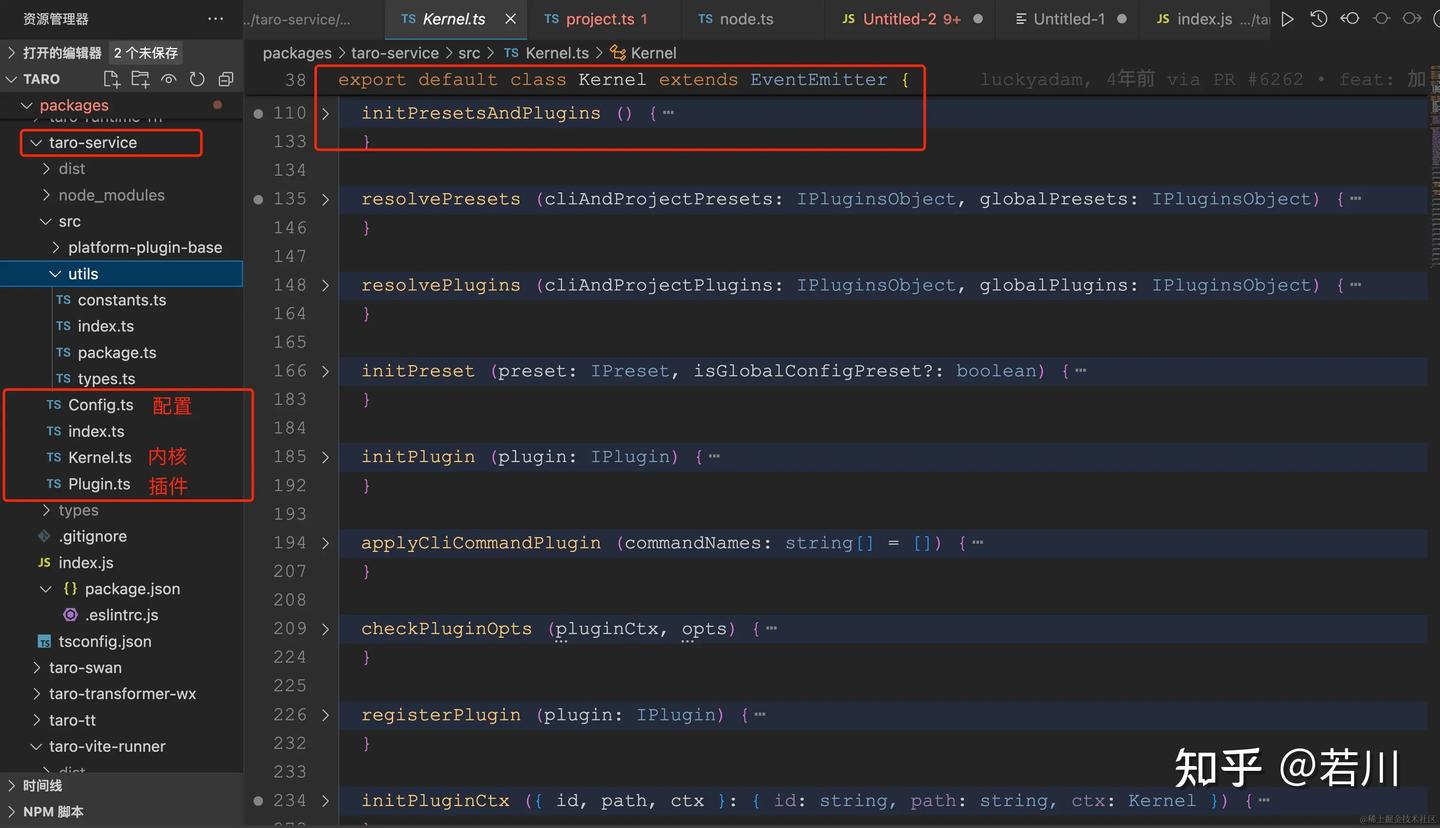This screenshot has width=1440, height=828.
Task: Toggle the eye visibility icon in TARO header
Action: click(x=169, y=79)
